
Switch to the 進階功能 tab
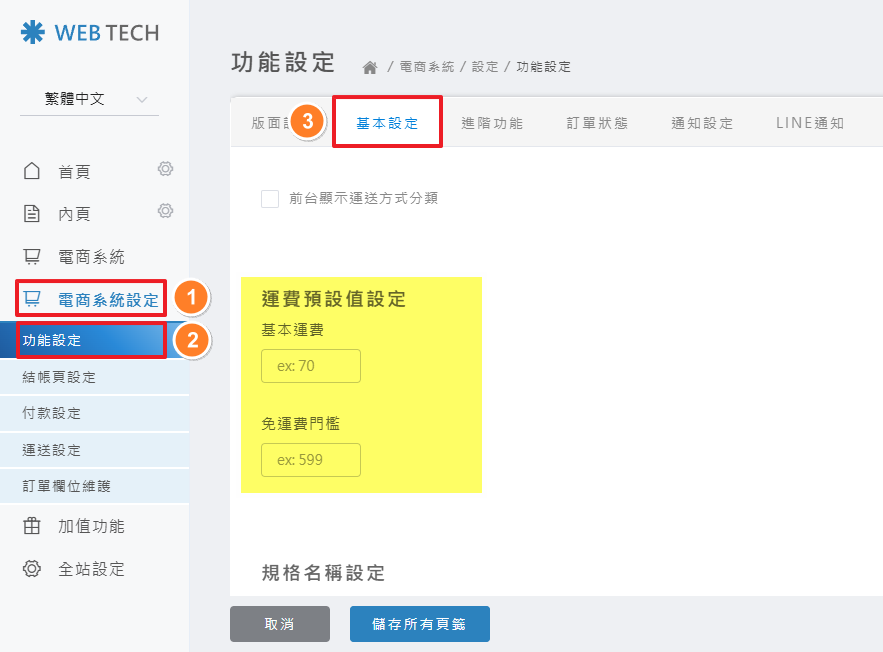click(x=492, y=123)
